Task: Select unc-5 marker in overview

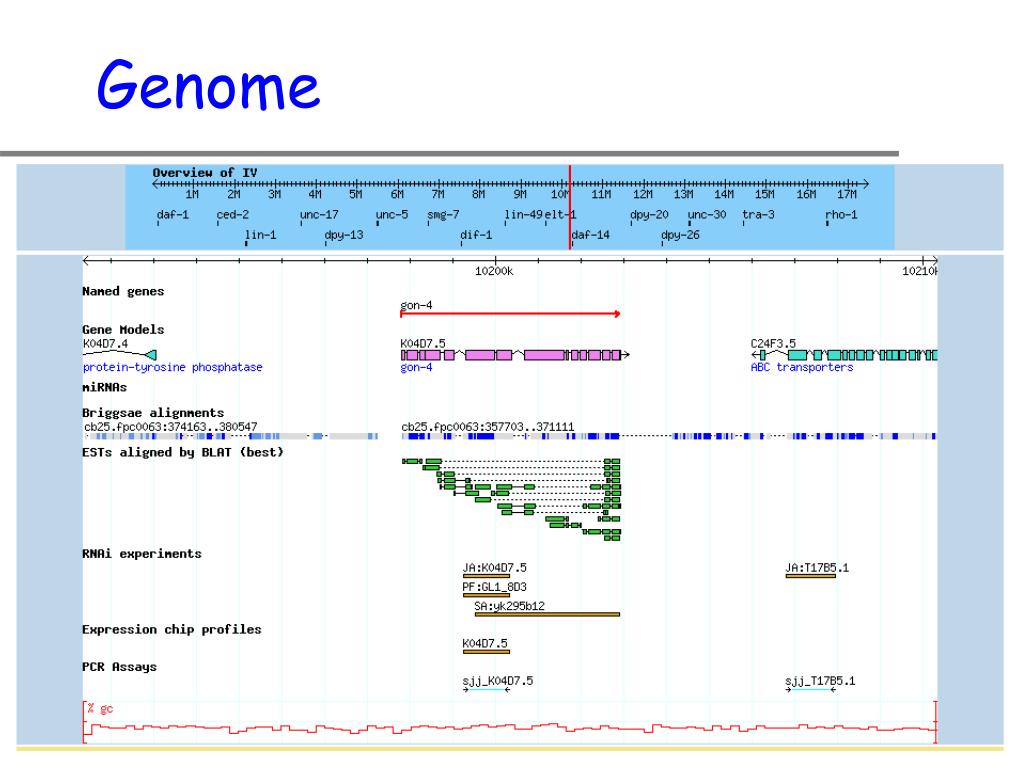Action: (x=392, y=215)
